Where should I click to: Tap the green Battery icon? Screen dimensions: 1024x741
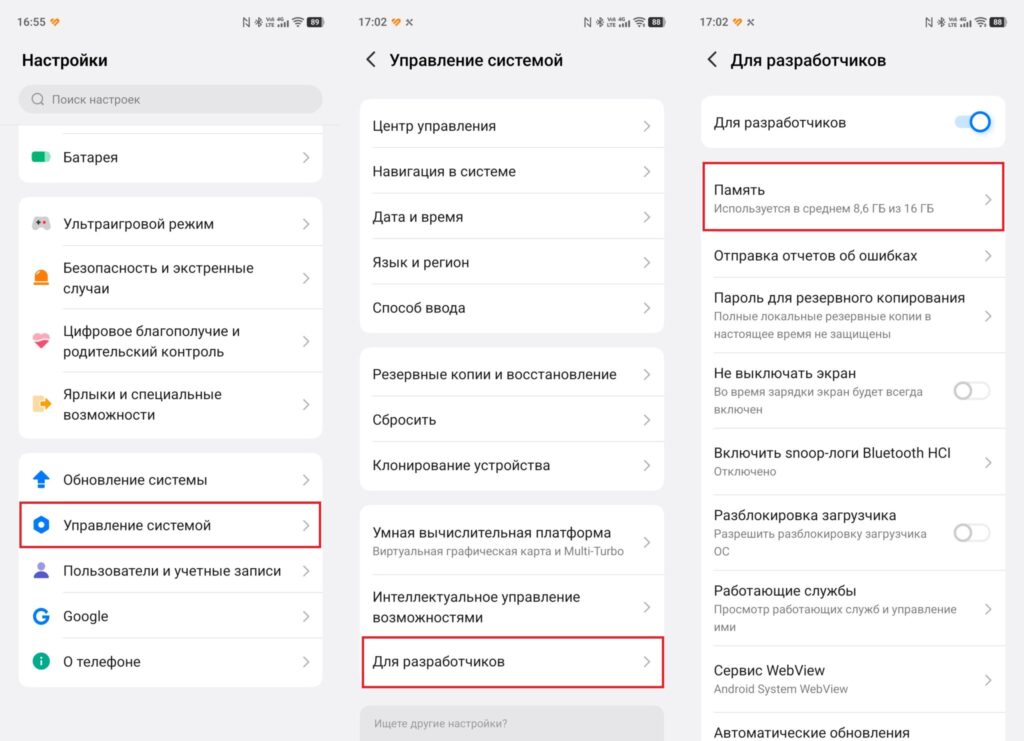(41, 157)
